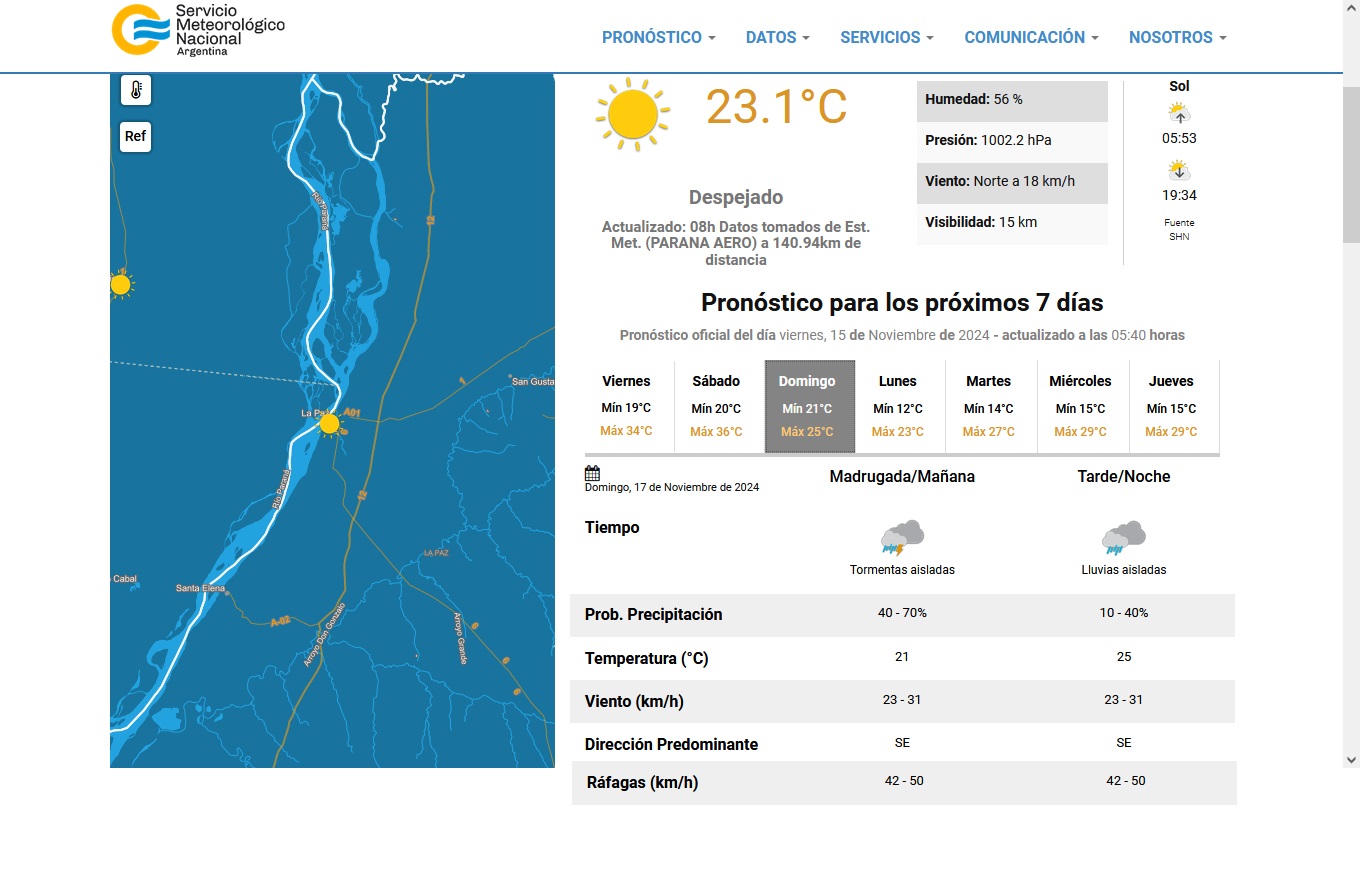
Task: Toggle the Ref map legend button
Action: tap(135, 136)
